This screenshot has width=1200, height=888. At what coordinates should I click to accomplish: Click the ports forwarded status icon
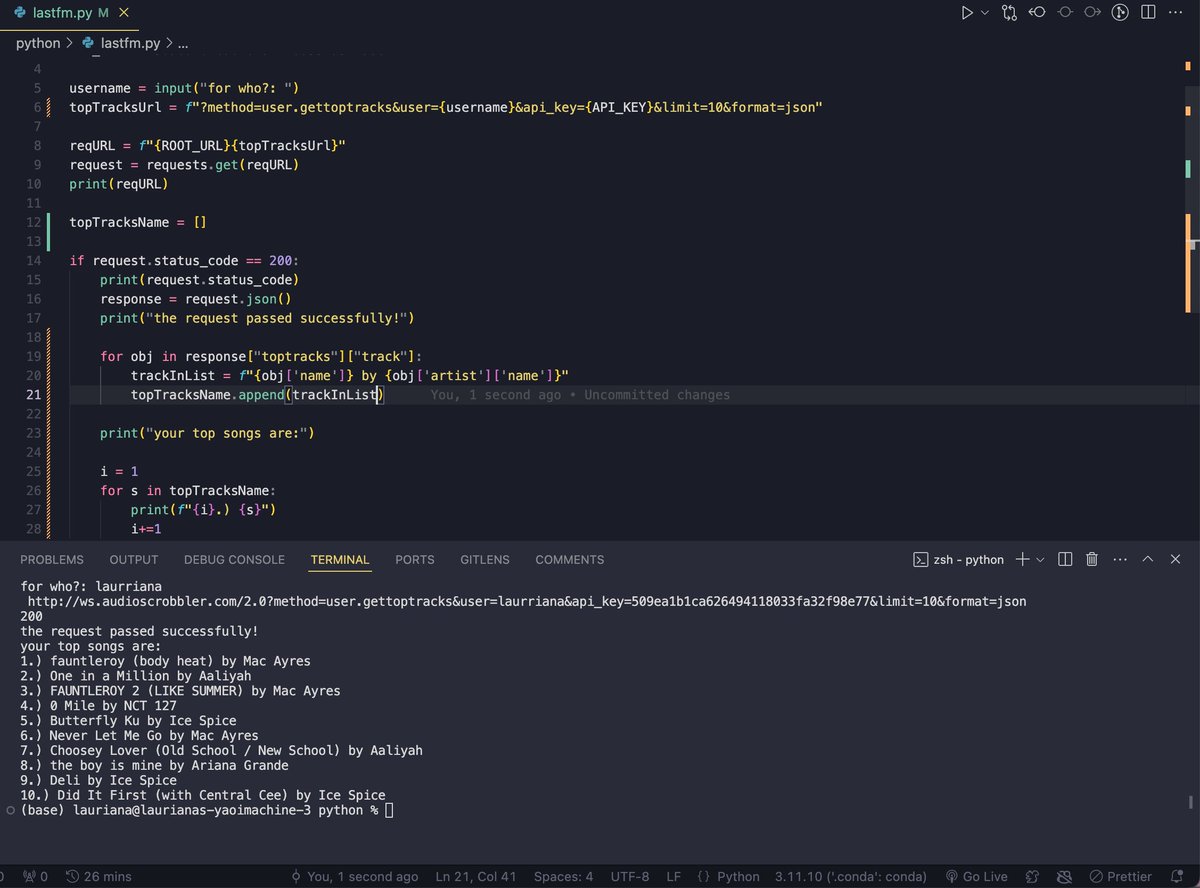[x=36, y=877]
